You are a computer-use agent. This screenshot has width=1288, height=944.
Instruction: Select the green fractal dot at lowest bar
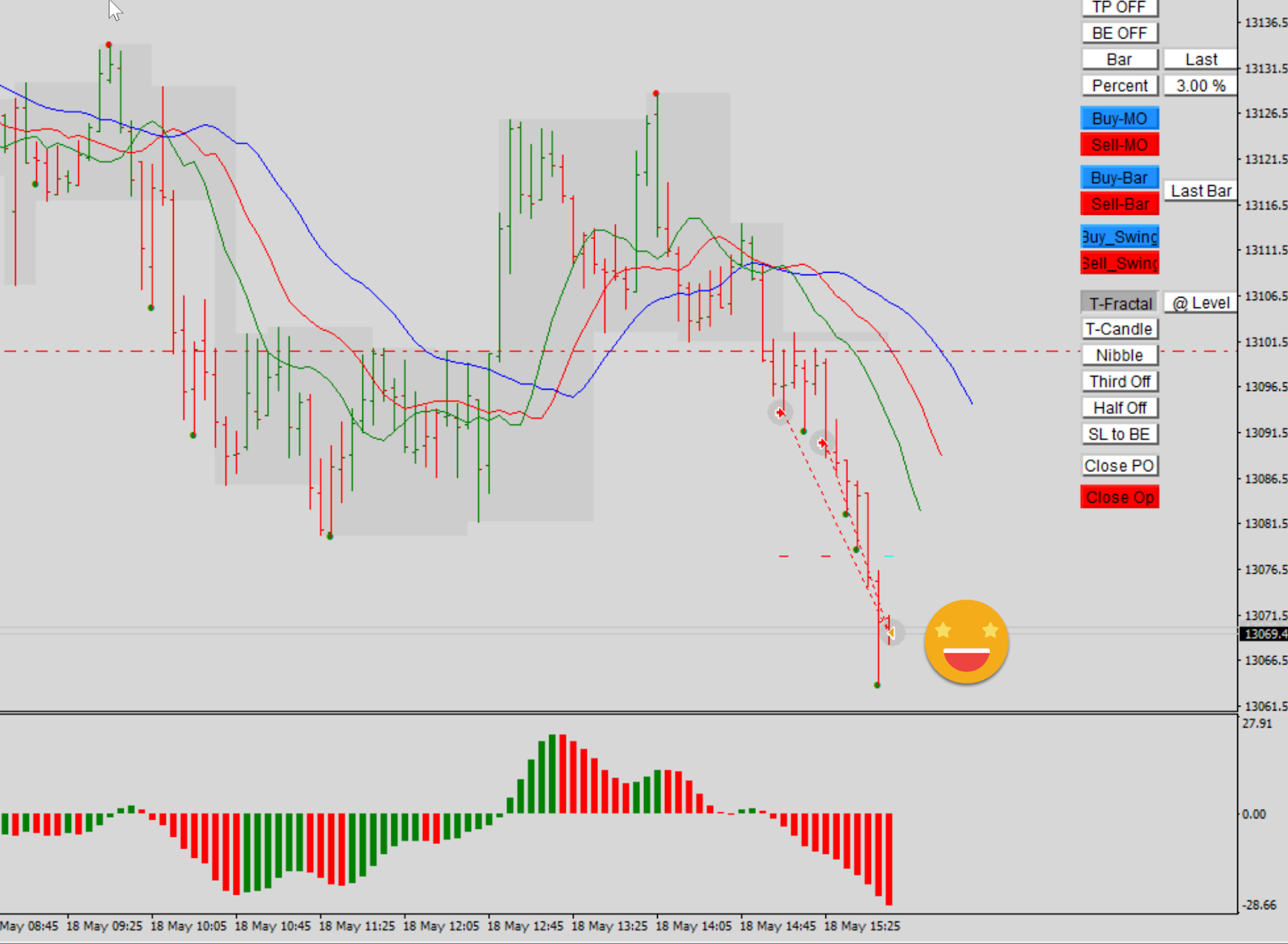877,685
